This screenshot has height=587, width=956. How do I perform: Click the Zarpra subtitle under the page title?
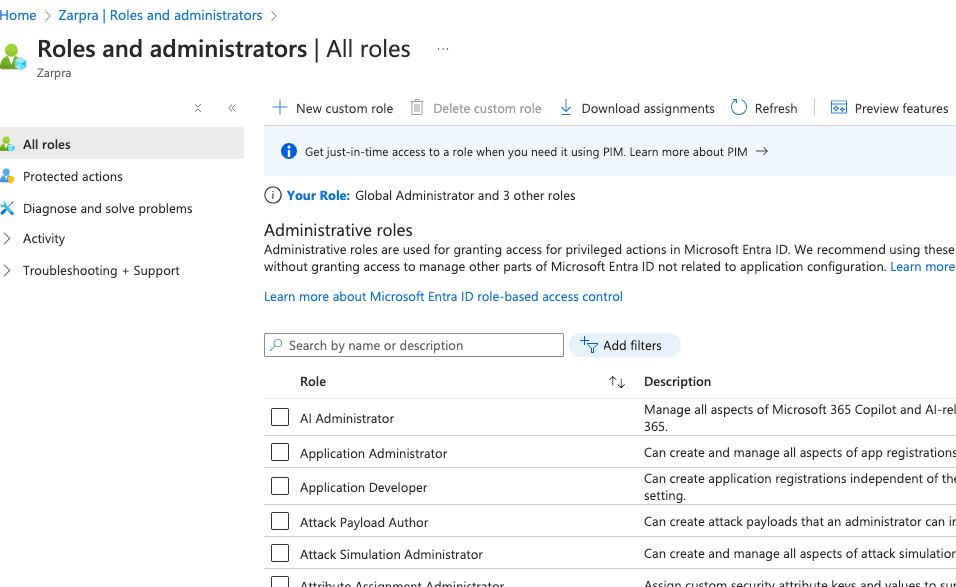coord(54,73)
